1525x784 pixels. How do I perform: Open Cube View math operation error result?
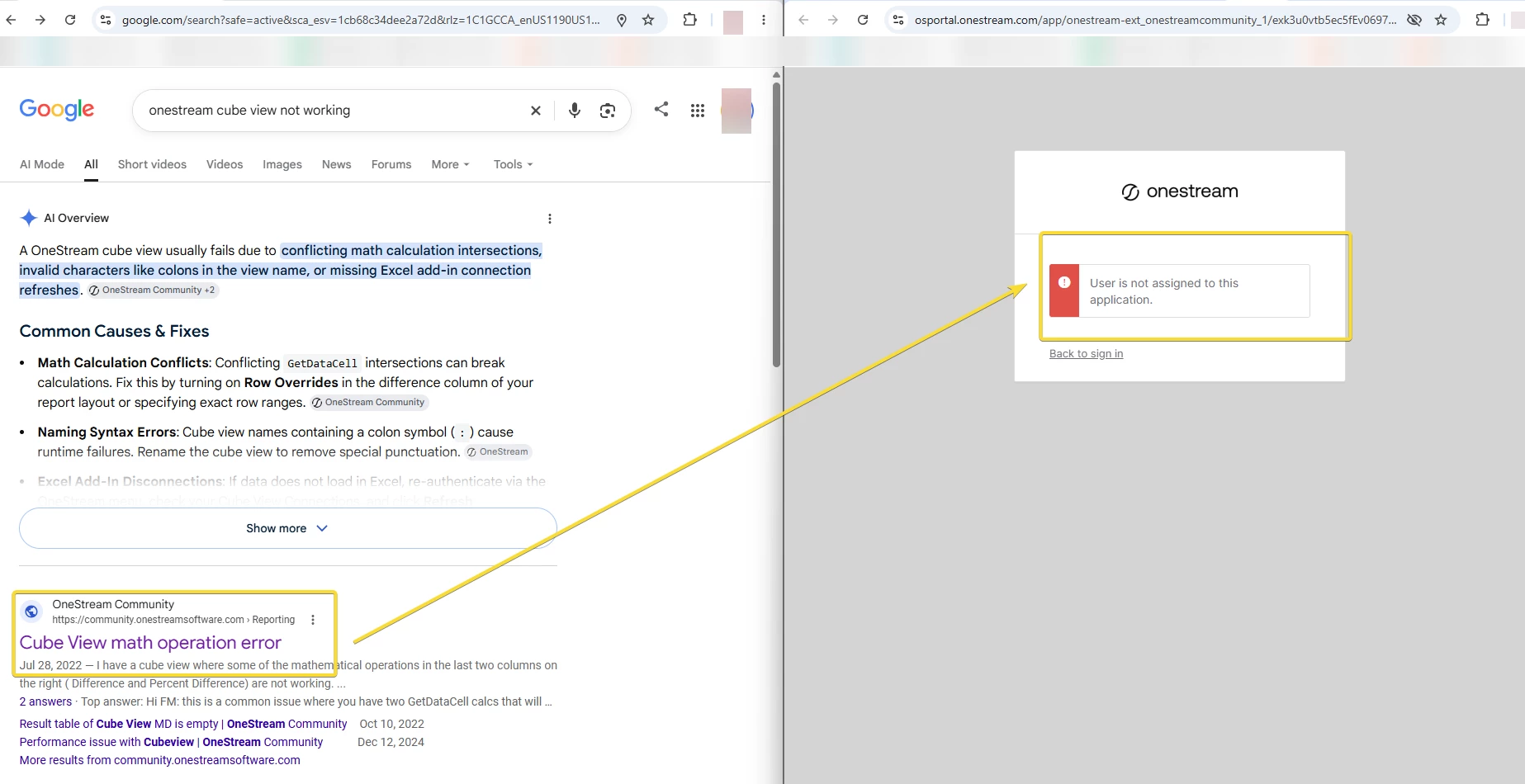pyautogui.click(x=150, y=643)
